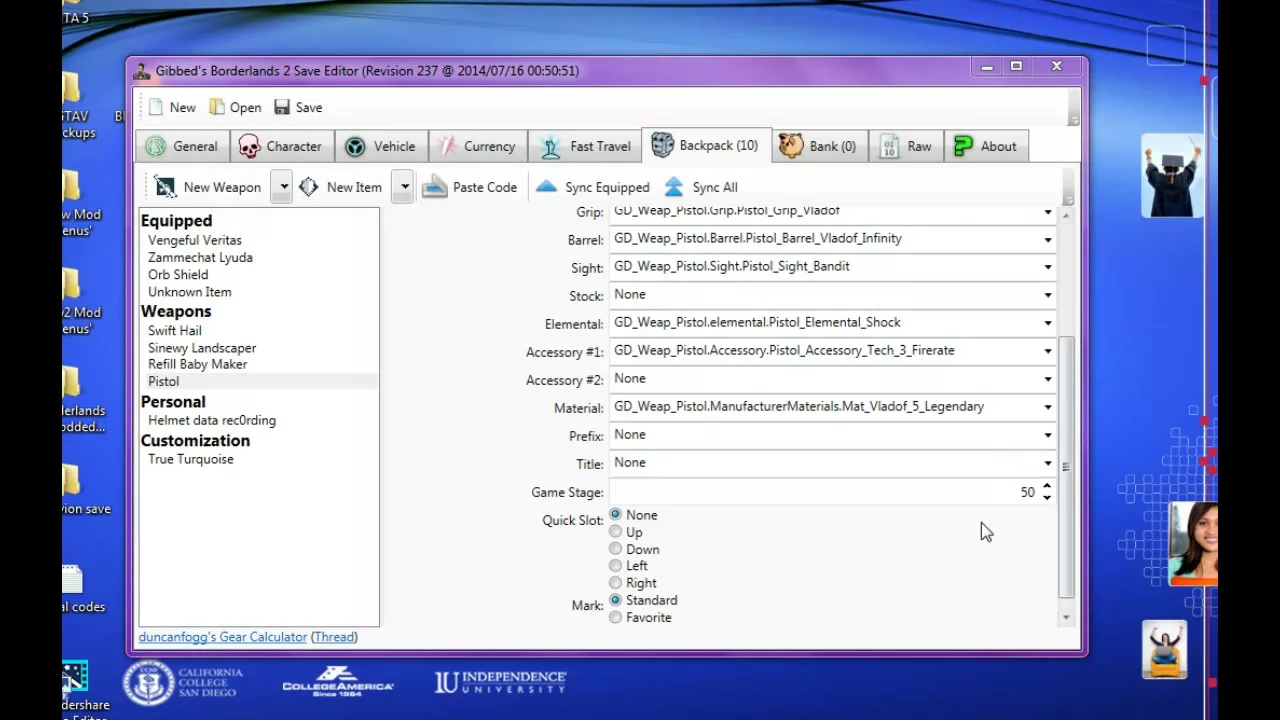This screenshot has height=720, width=1280.
Task: Select Quick Slot Up radio button
Action: tap(615, 532)
